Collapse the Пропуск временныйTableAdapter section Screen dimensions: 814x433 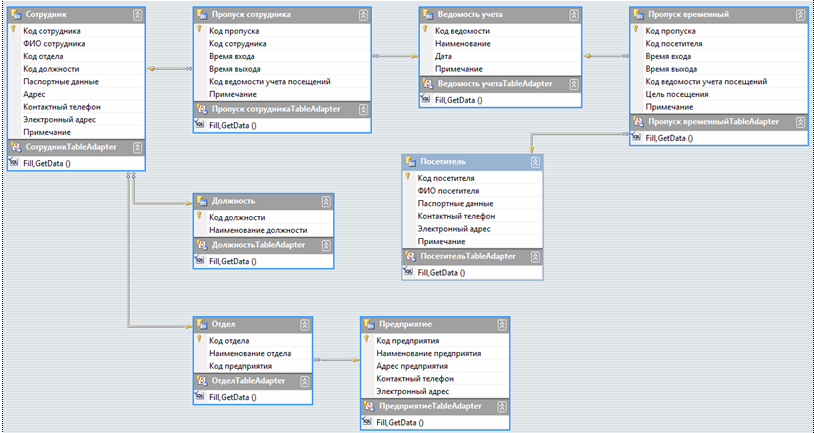click(x=797, y=121)
